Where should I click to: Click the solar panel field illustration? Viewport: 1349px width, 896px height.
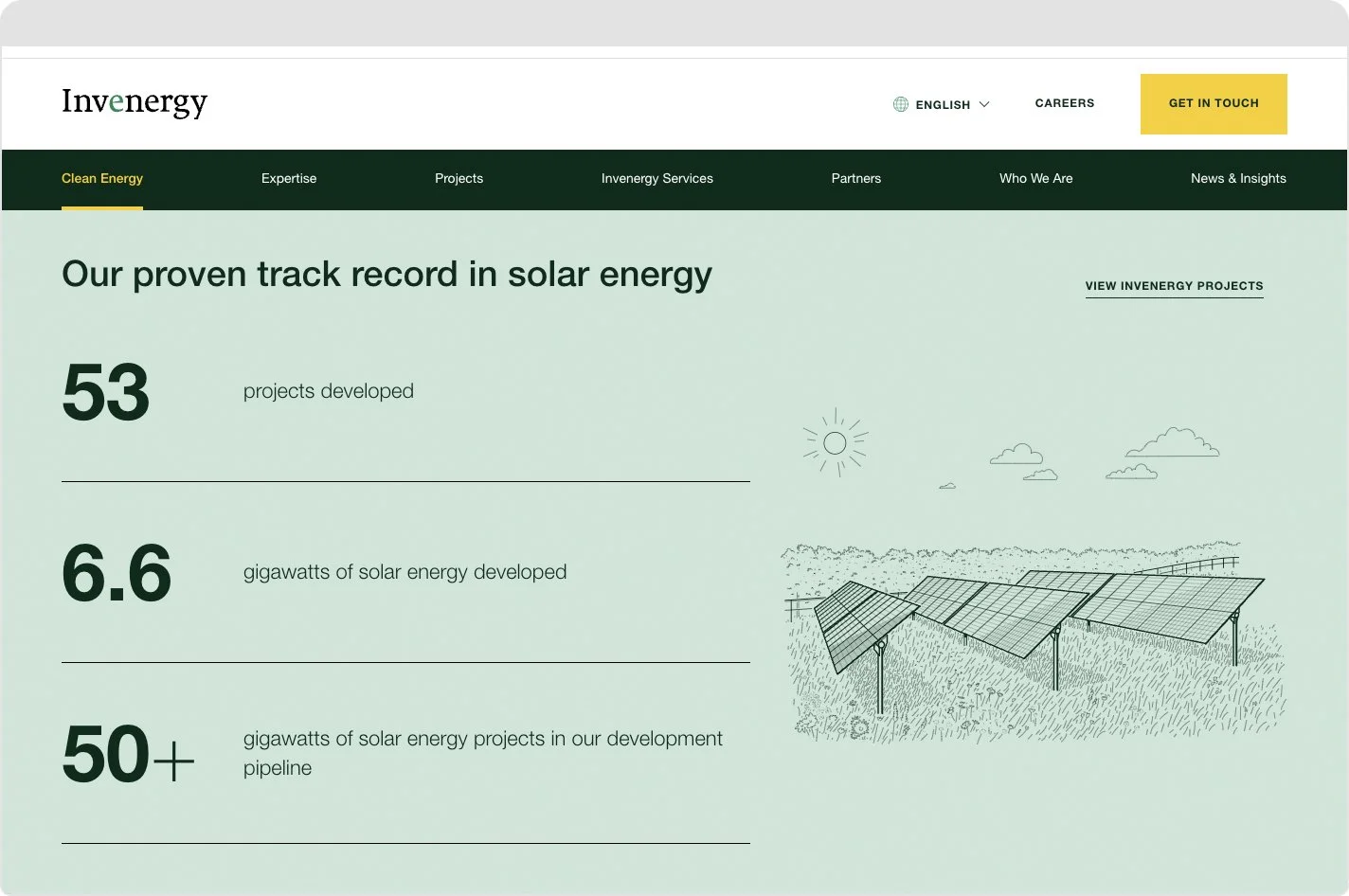tap(1034, 641)
